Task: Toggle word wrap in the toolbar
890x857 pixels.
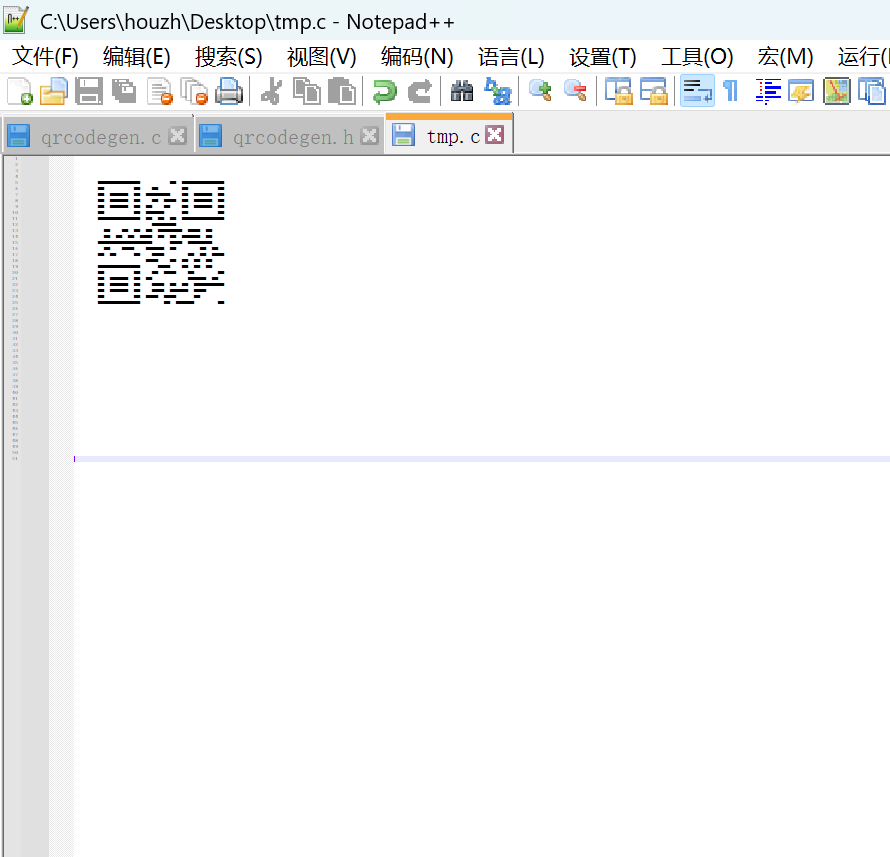Action: click(x=697, y=91)
